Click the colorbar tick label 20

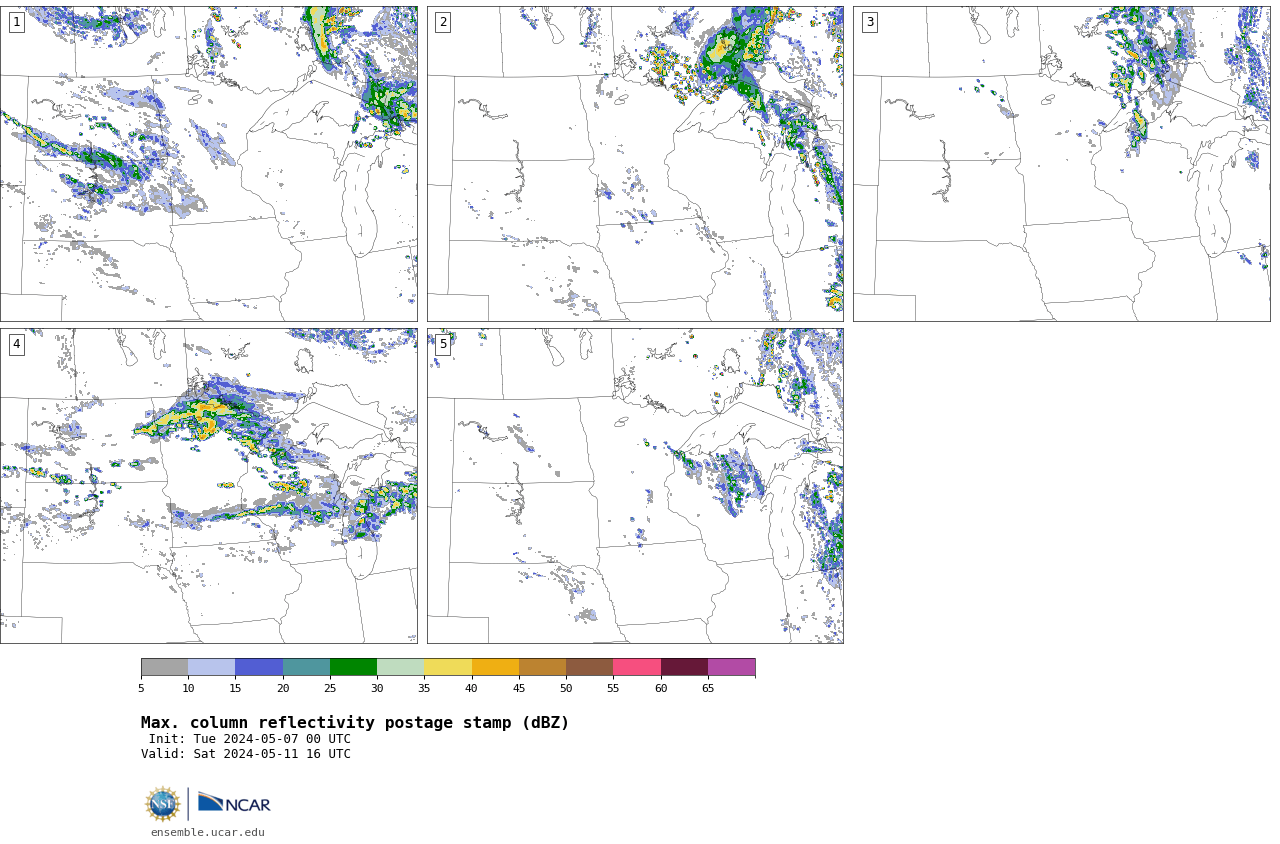(283, 688)
